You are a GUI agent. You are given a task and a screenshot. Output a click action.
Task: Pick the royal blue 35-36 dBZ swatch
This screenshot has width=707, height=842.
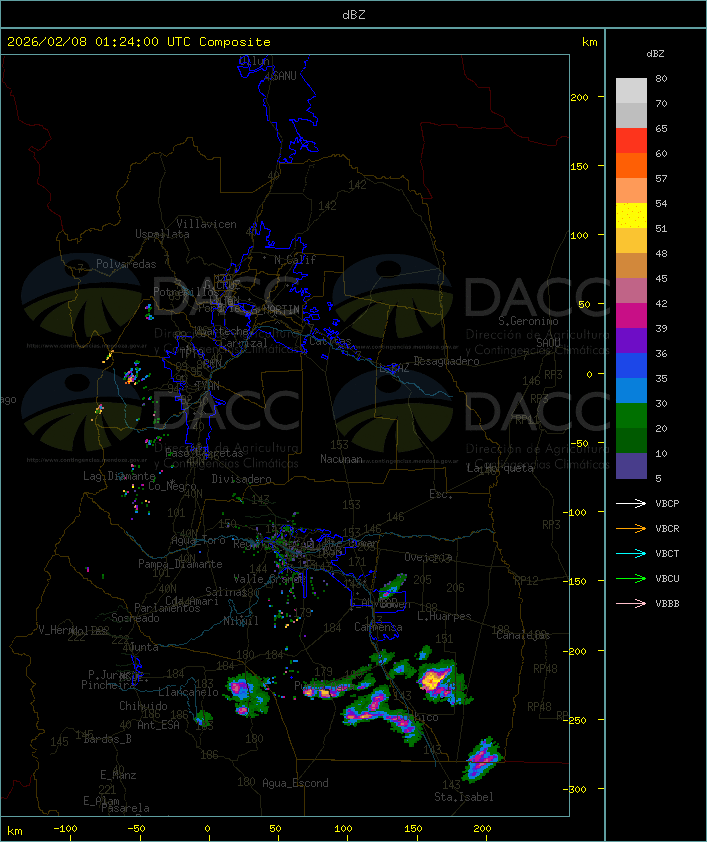click(x=631, y=366)
